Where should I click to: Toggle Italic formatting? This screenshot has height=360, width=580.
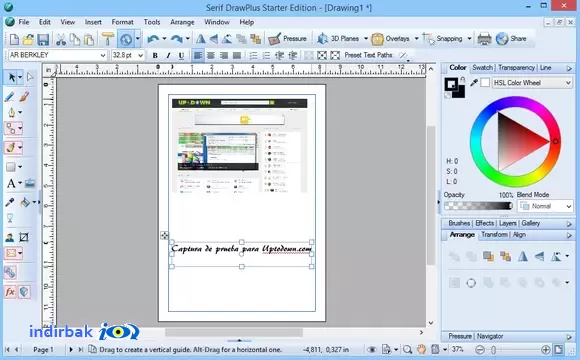168,55
